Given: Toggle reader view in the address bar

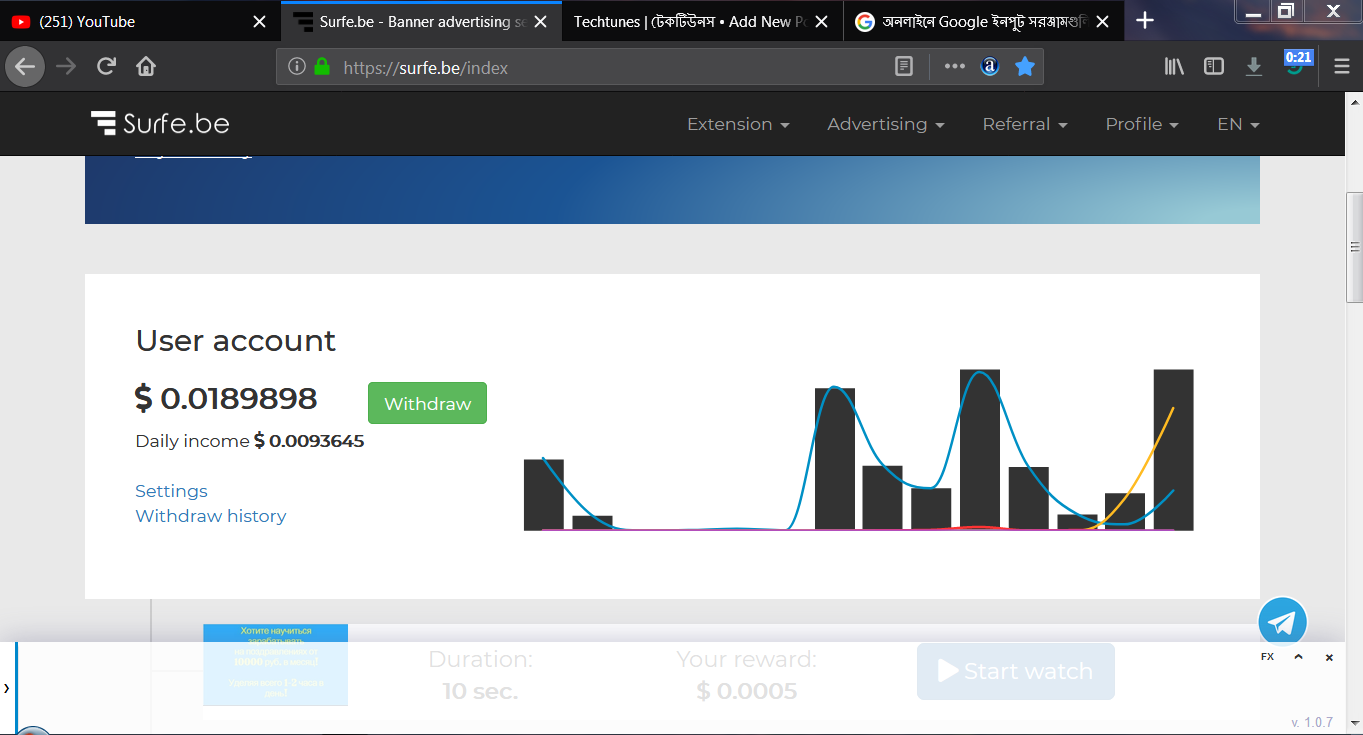Looking at the screenshot, I should coord(903,67).
